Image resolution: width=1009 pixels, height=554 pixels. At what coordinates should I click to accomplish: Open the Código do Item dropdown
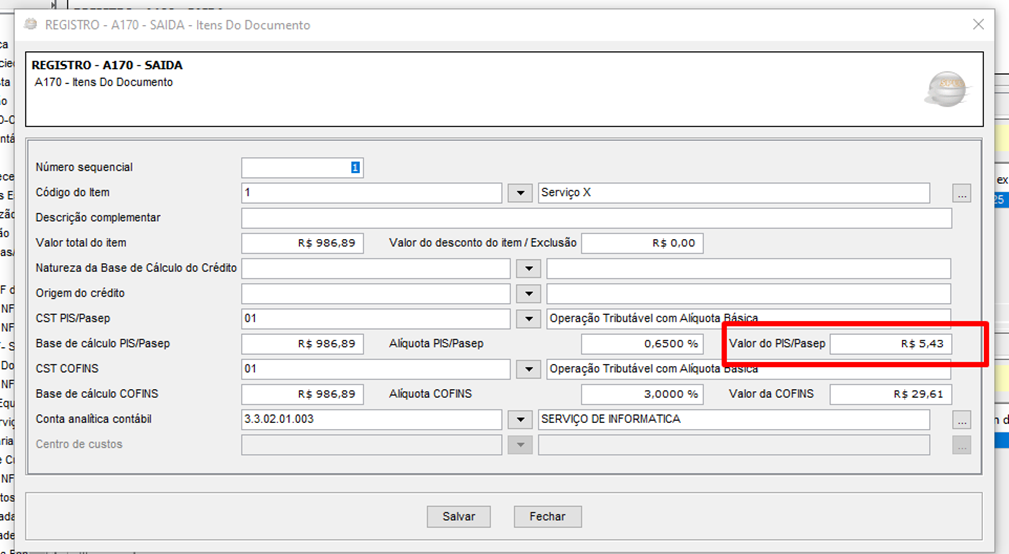[520, 193]
